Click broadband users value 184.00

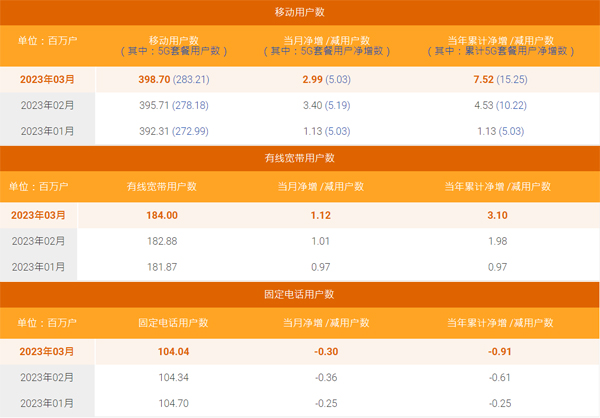(162, 215)
